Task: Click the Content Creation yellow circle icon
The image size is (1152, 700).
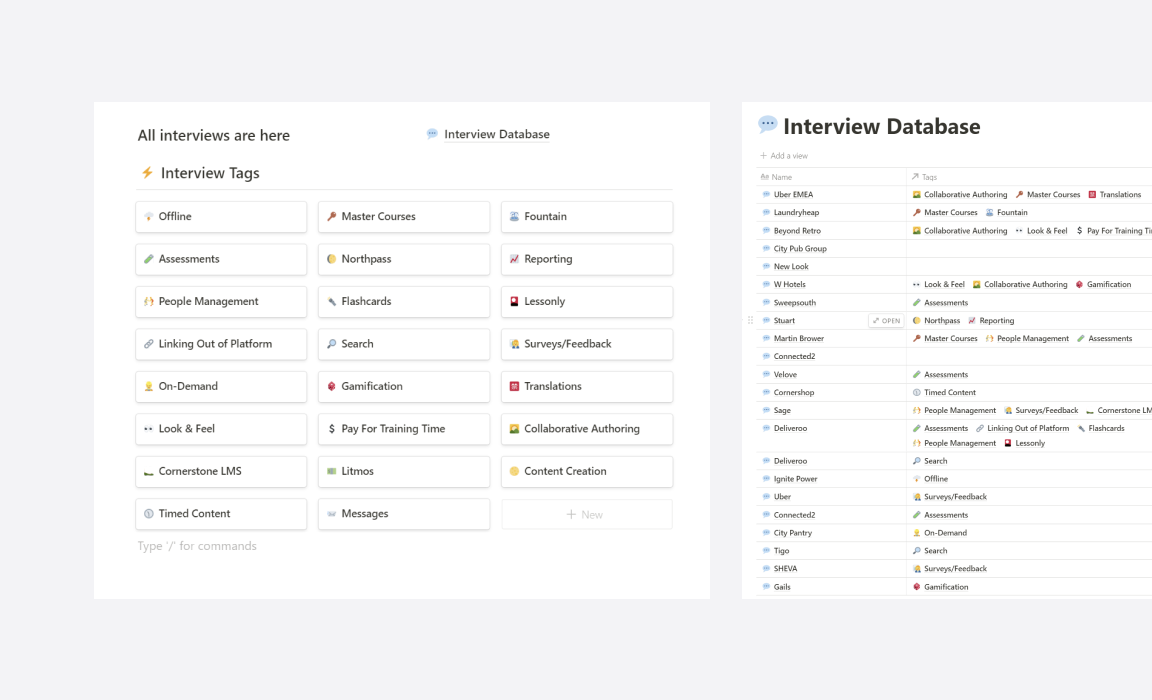Action: 514,472
